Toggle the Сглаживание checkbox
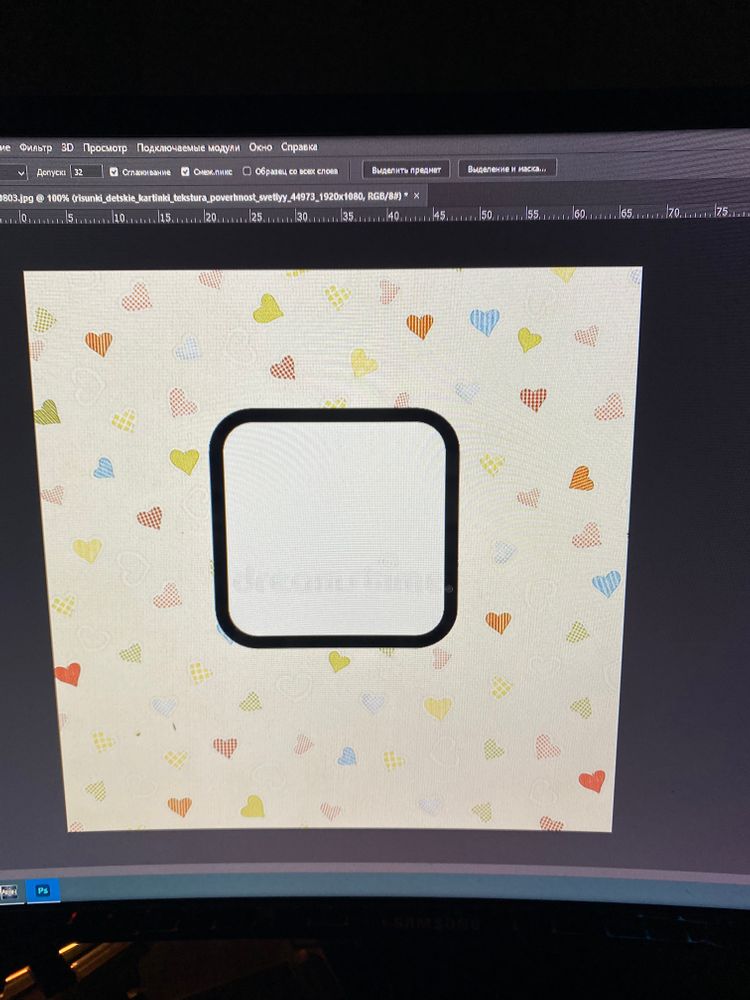This screenshot has width=750, height=1000. [x=114, y=171]
